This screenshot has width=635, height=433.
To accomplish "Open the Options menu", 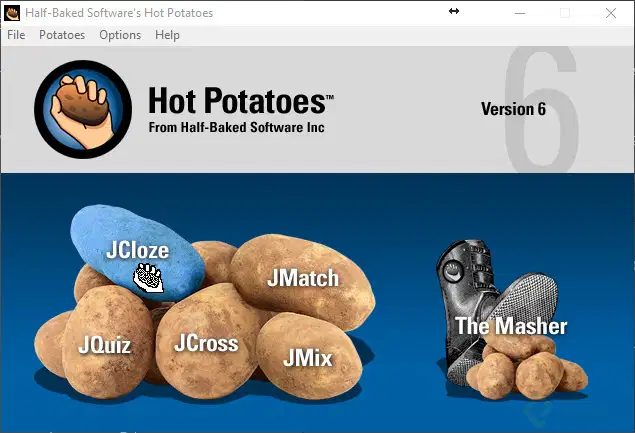I will tap(120, 35).
